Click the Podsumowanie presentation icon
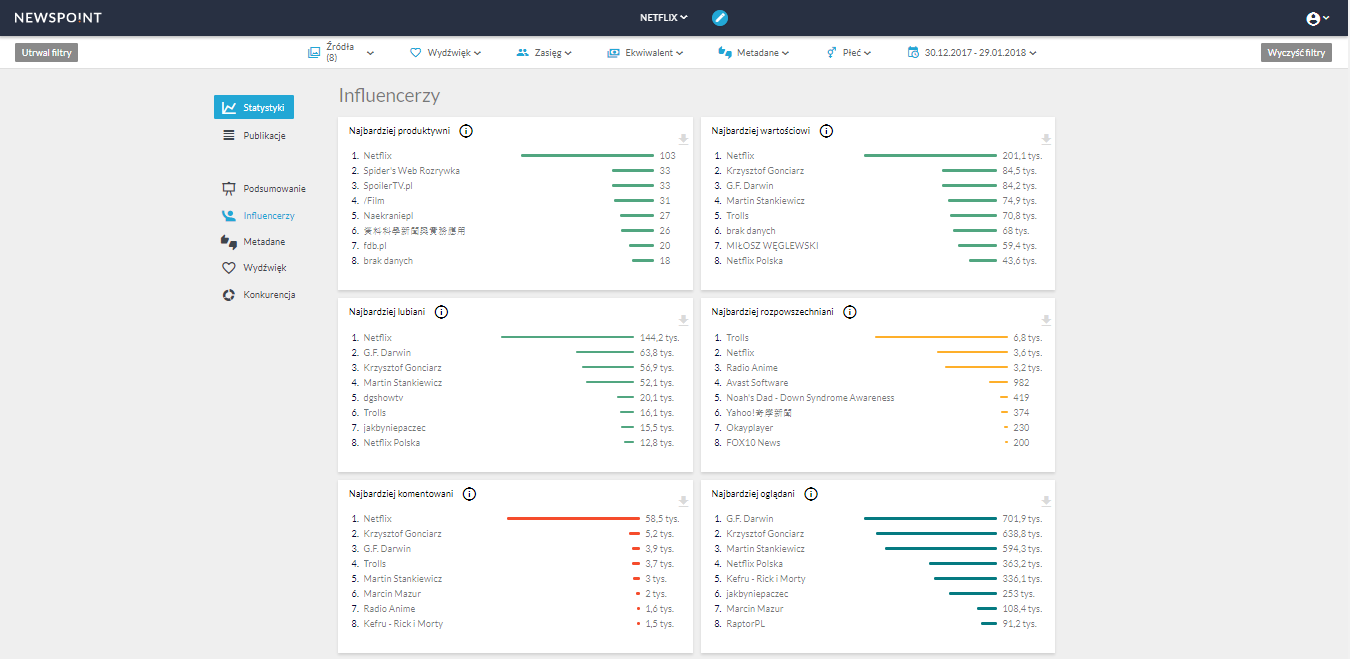1350x659 pixels. [229, 188]
